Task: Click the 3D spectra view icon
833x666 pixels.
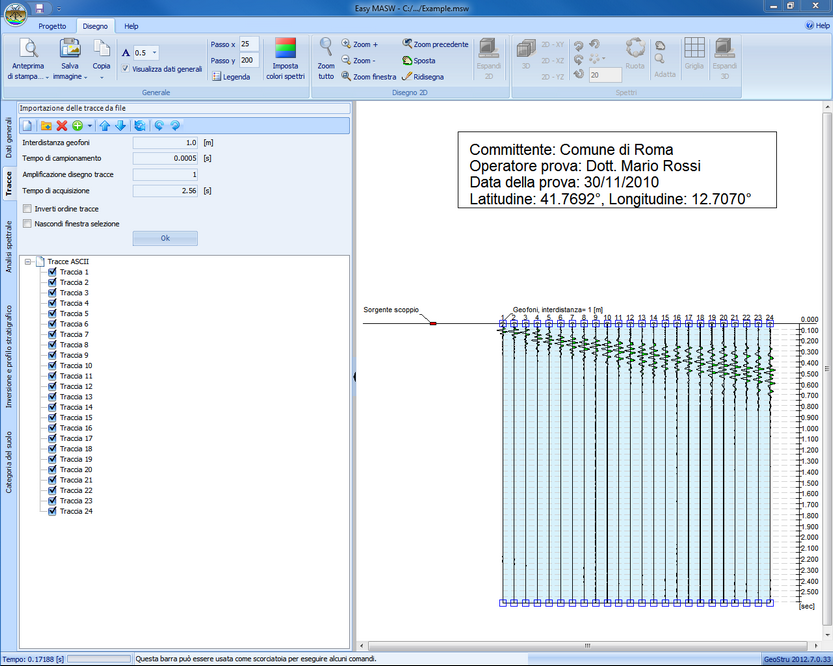Action: click(x=526, y=49)
